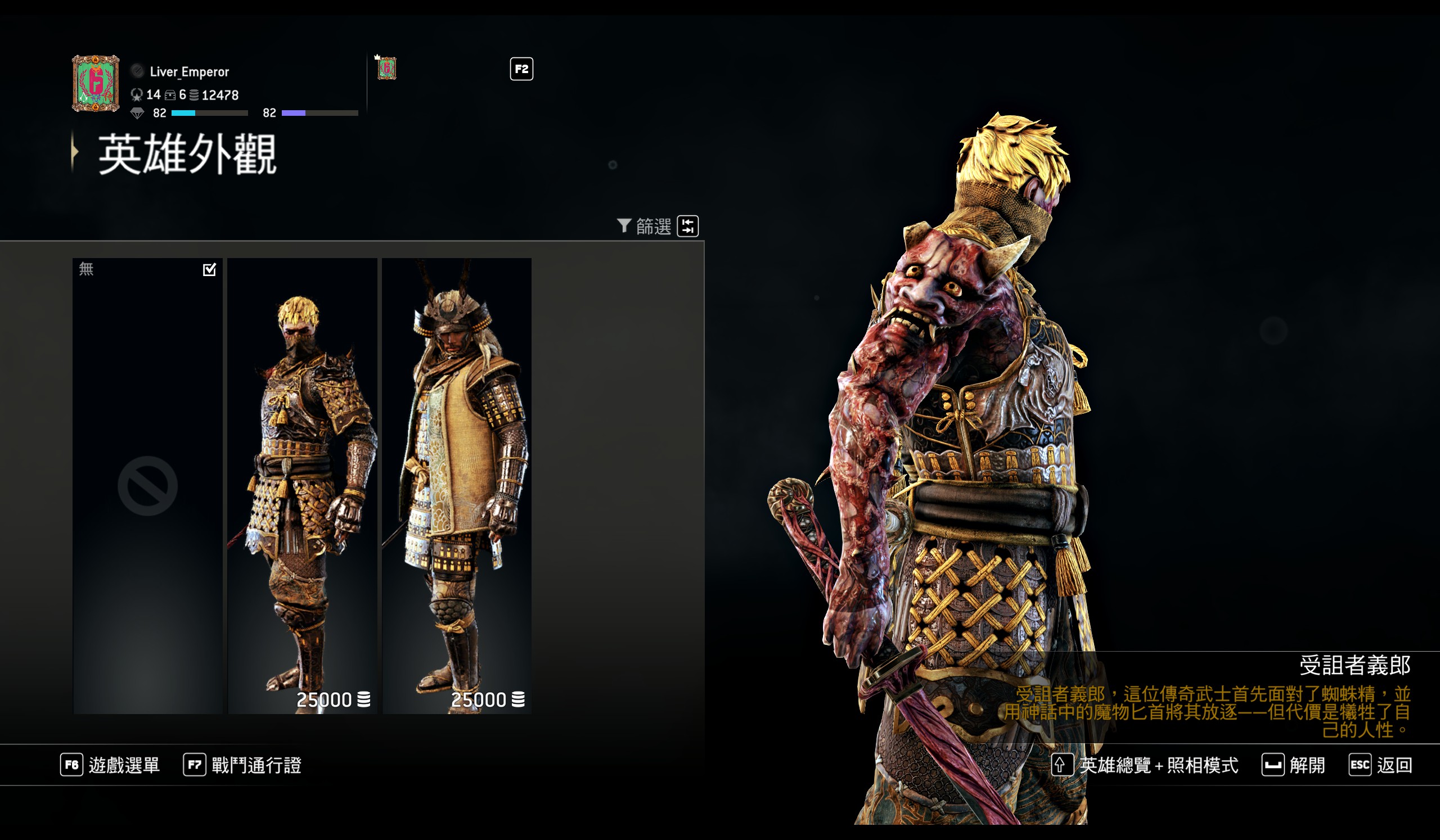
Task: Select the blond masked hero skin thumbnail
Action: click(x=302, y=486)
